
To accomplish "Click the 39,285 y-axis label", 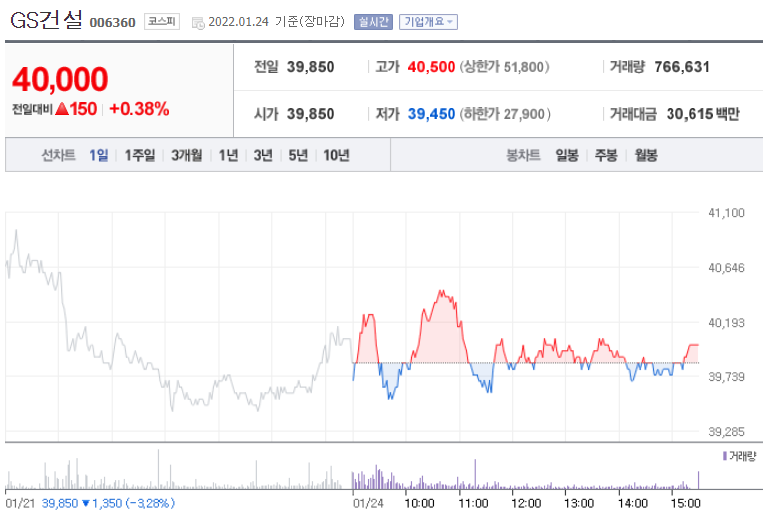I will pos(726,432).
